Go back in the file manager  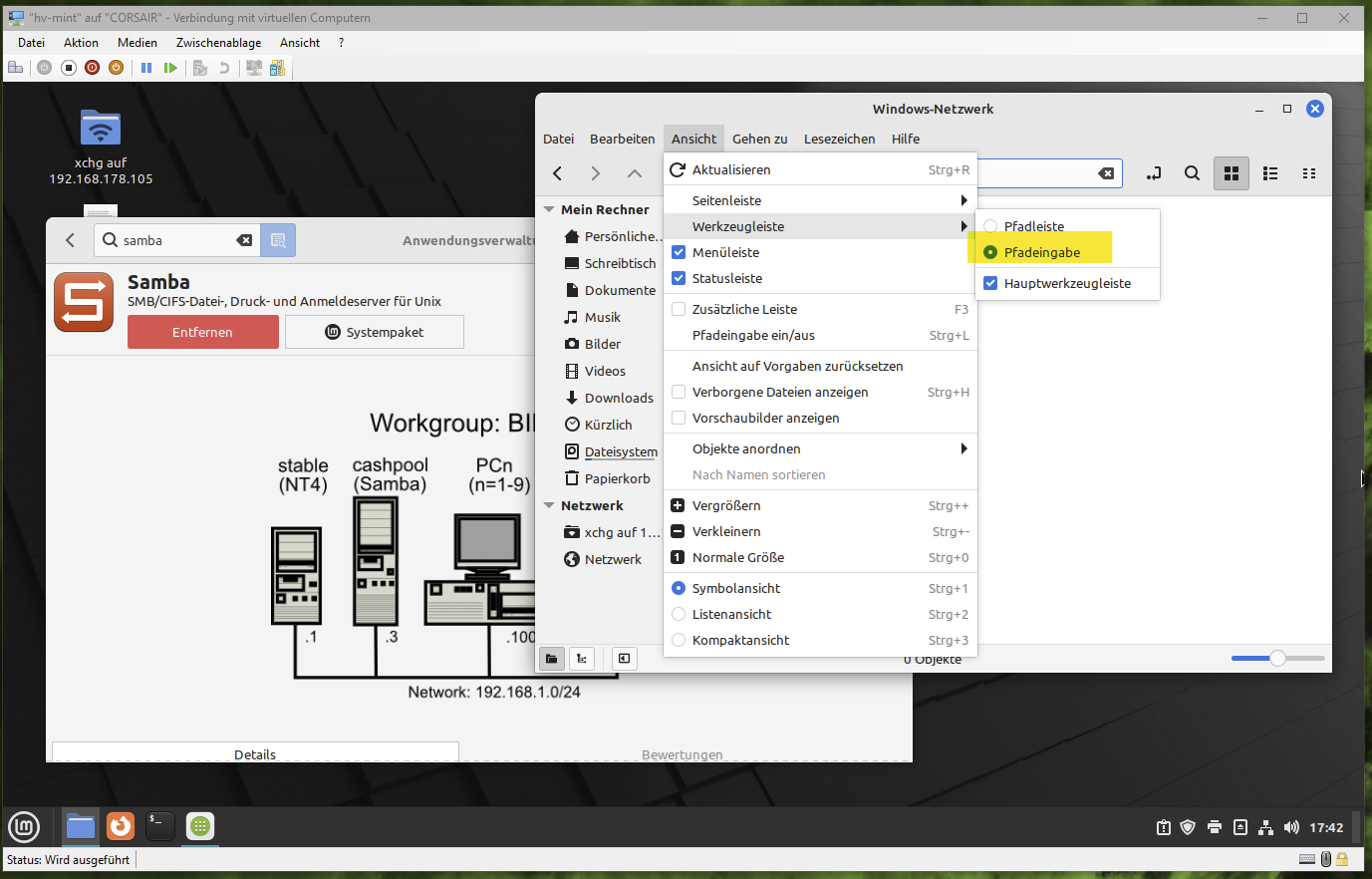point(558,173)
